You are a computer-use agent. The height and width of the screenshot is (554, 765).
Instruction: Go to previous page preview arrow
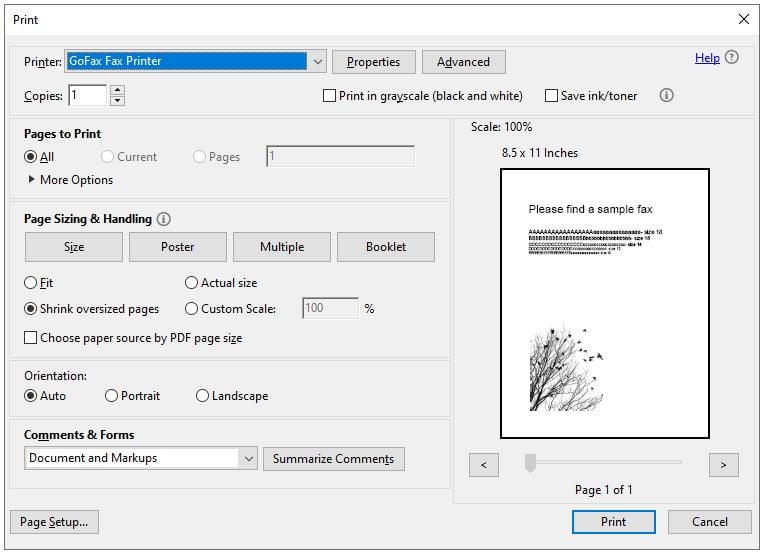pos(483,465)
